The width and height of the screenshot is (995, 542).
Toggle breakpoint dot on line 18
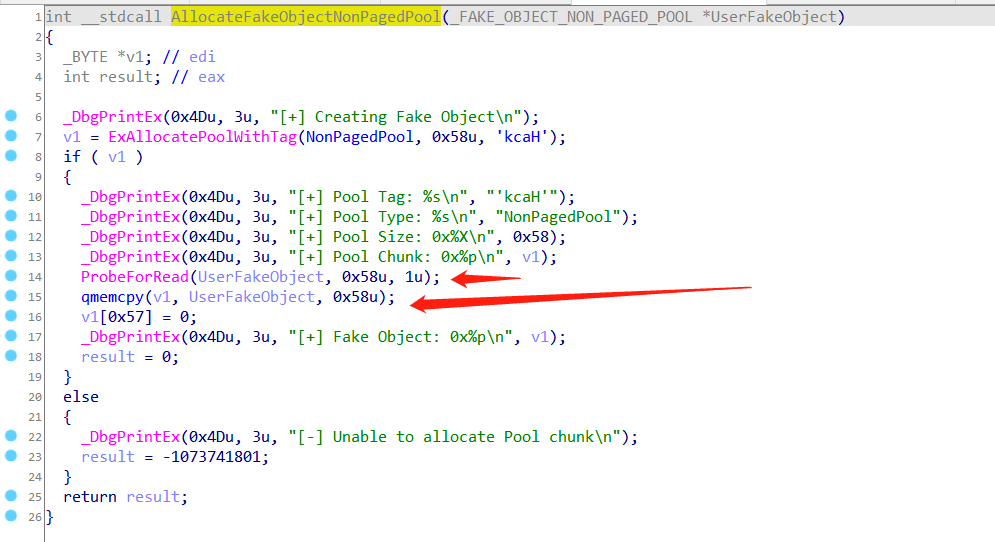[x=11, y=355]
